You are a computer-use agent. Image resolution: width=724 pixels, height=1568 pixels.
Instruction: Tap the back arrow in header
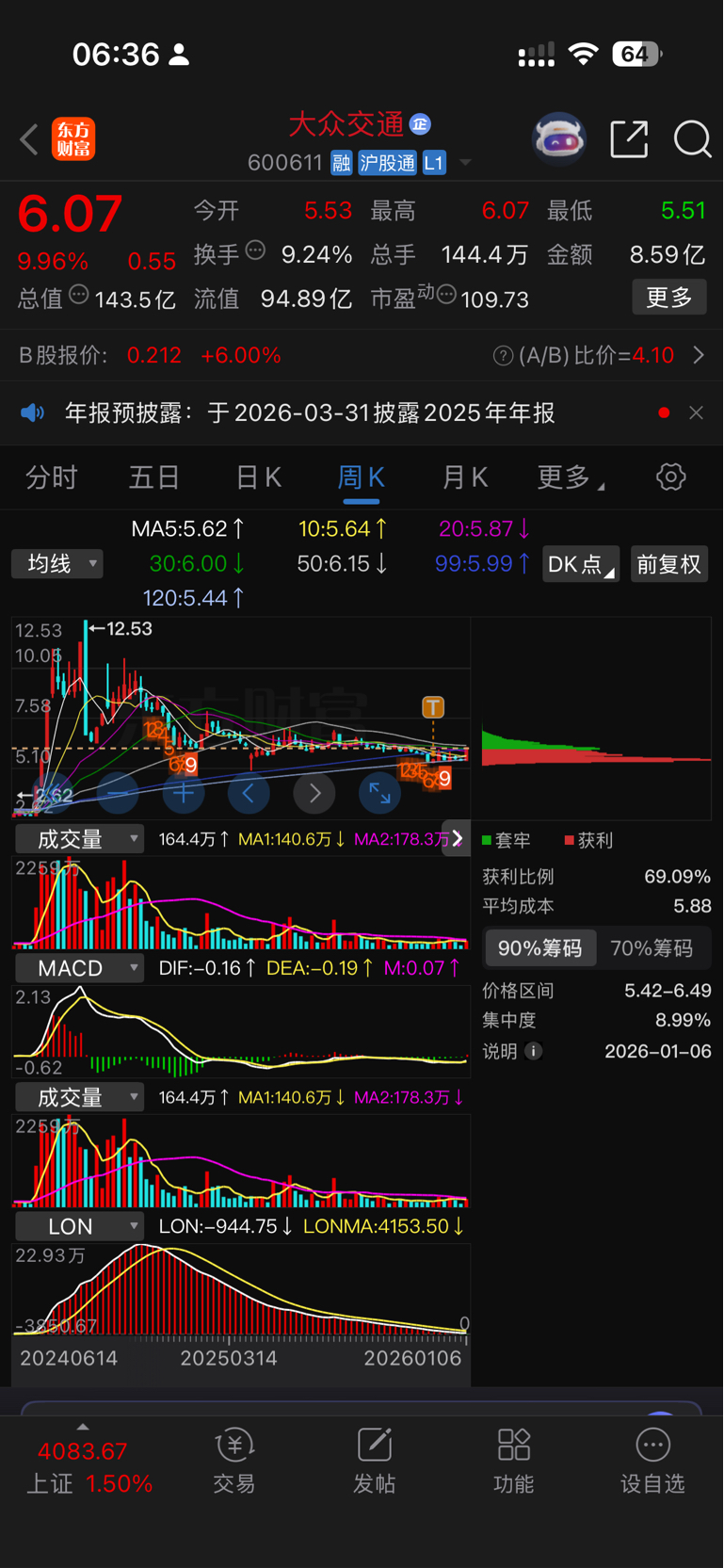click(x=29, y=139)
